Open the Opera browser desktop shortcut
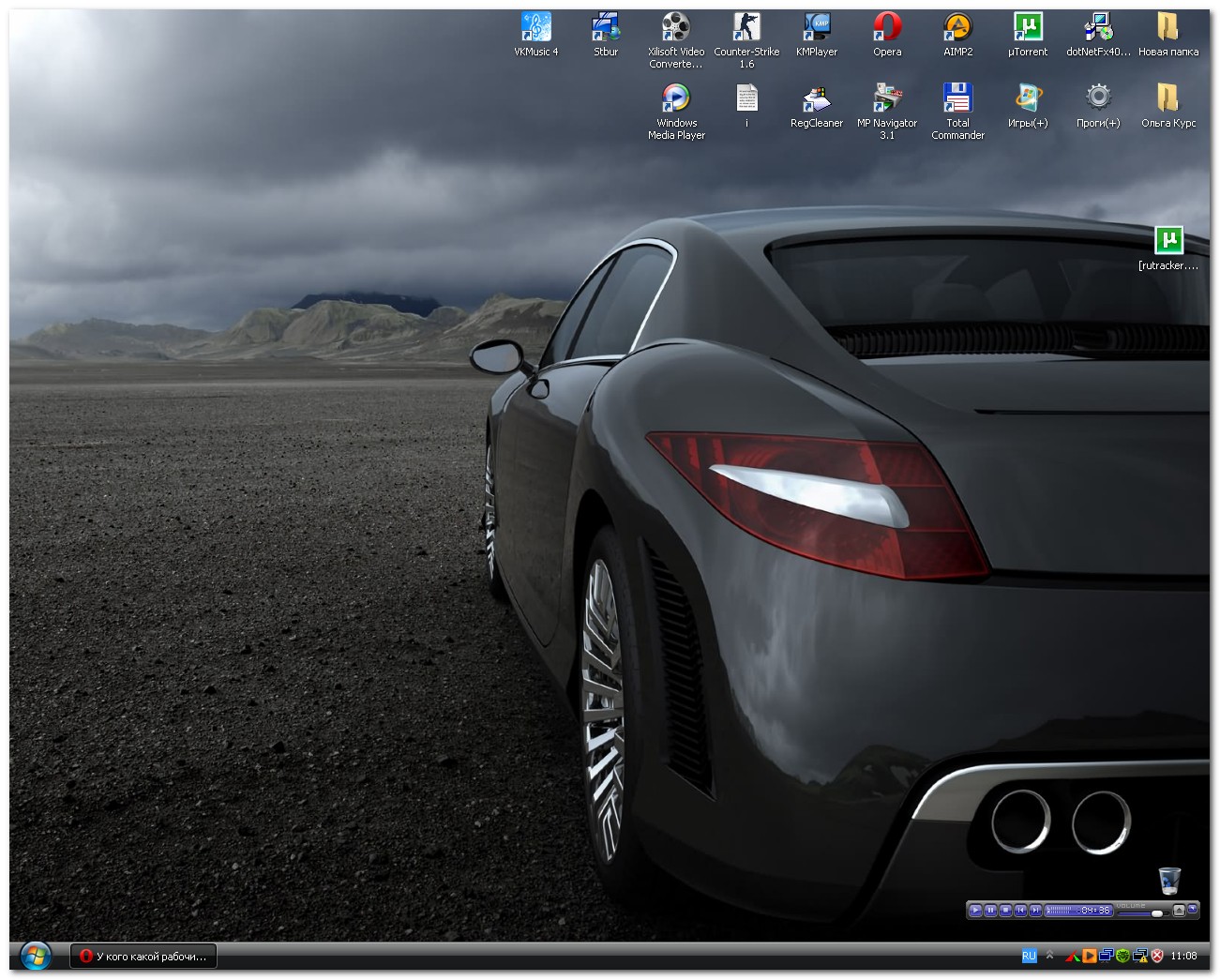The image size is (1220, 980). coord(887,28)
